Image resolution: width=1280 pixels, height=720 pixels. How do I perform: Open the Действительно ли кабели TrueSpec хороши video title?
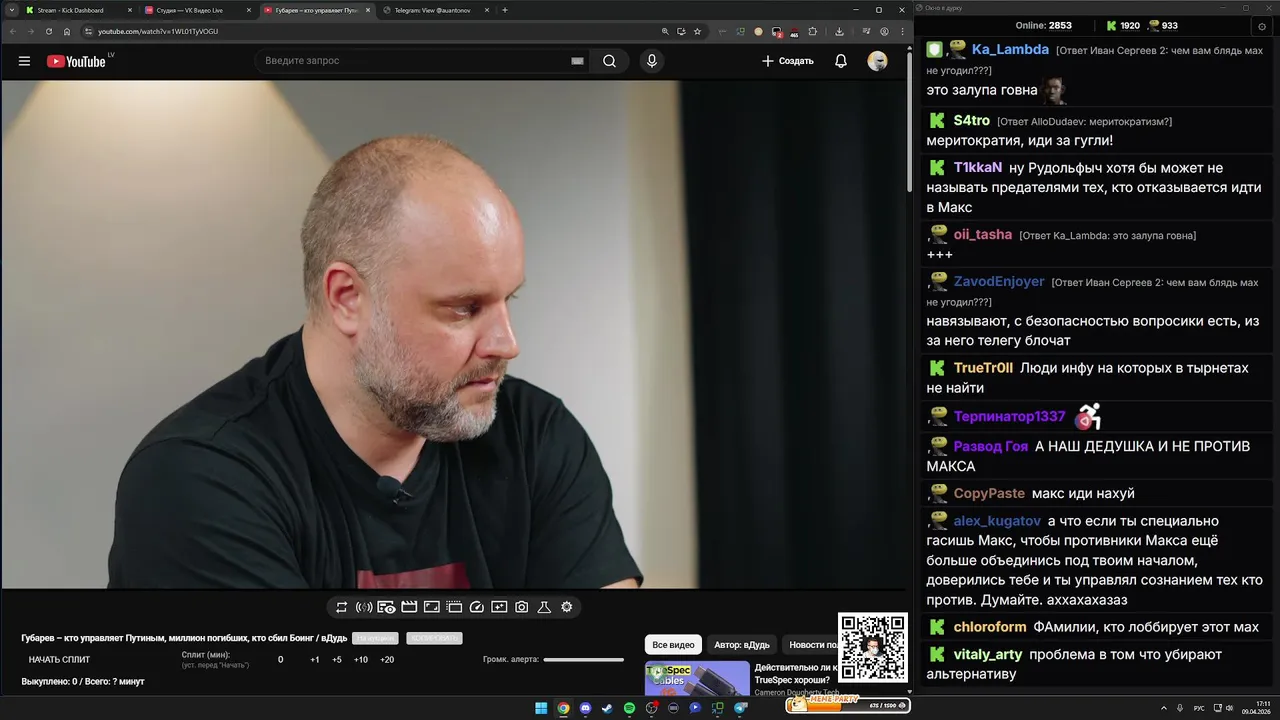(796, 674)
